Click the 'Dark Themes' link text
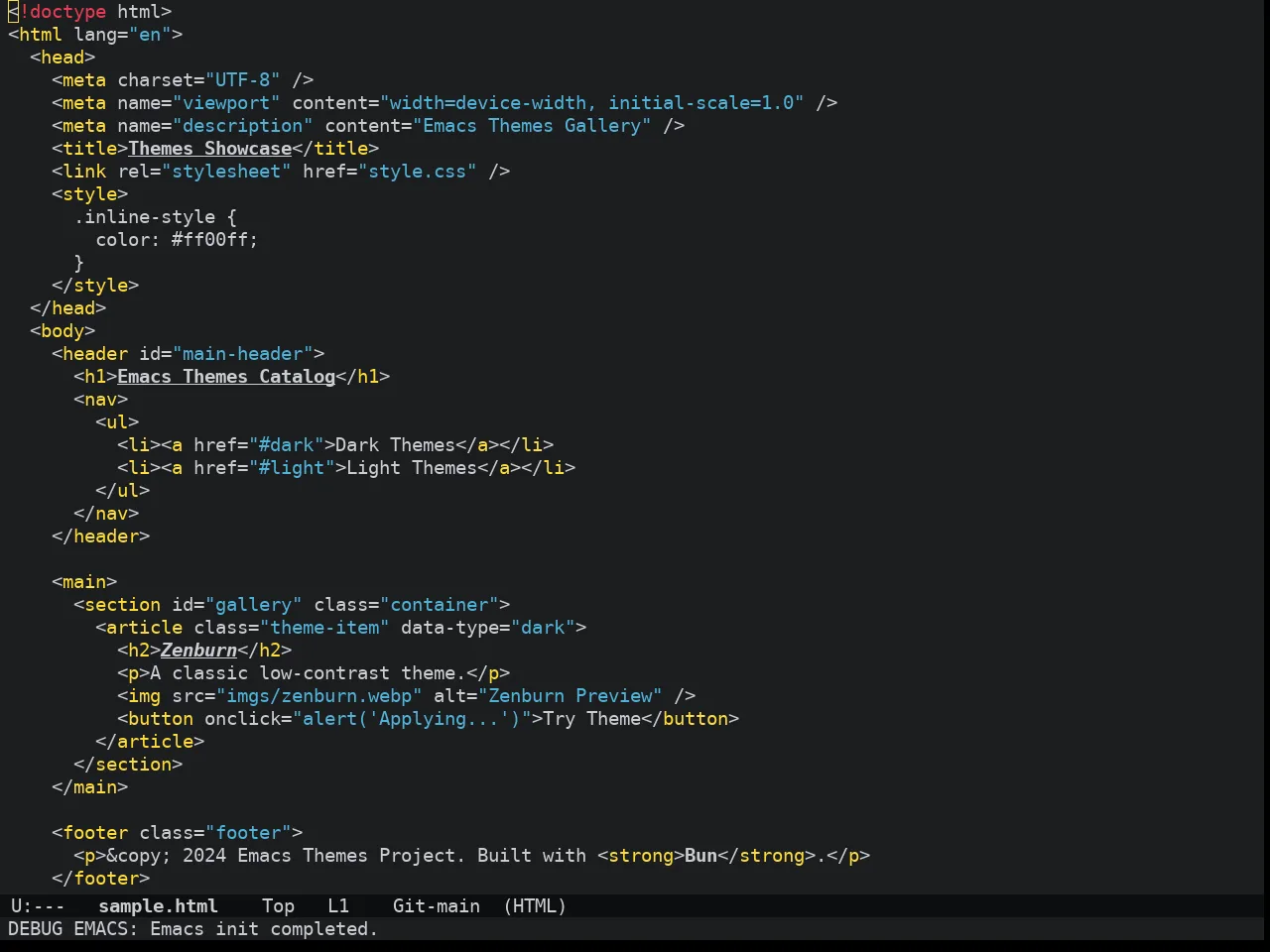Image resolution: width=1270 pixels, height=952 pixels. (396, 445)
